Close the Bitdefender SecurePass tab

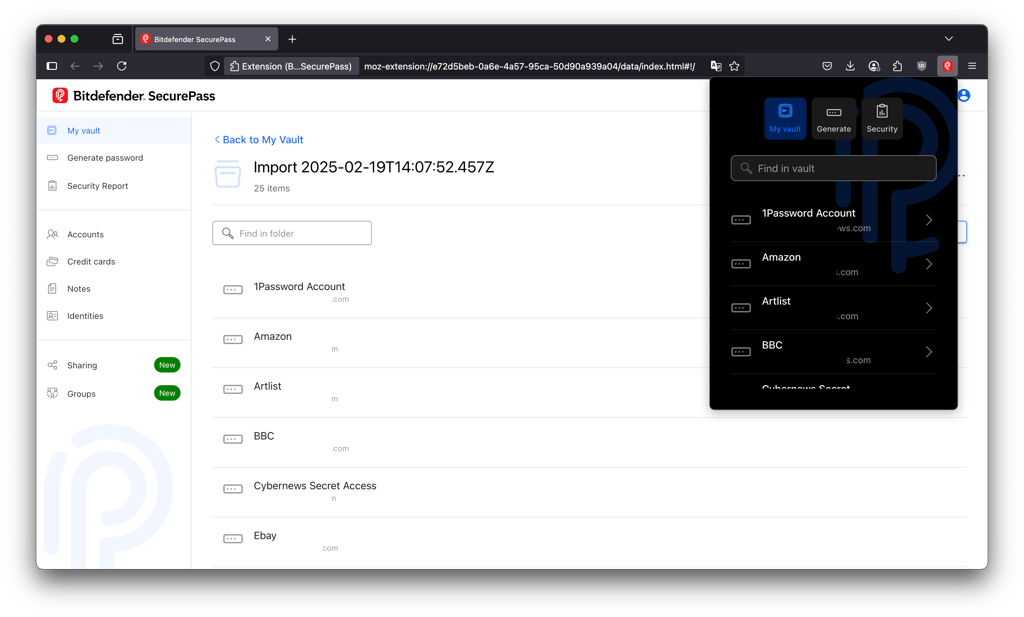(x=268, y=39)
